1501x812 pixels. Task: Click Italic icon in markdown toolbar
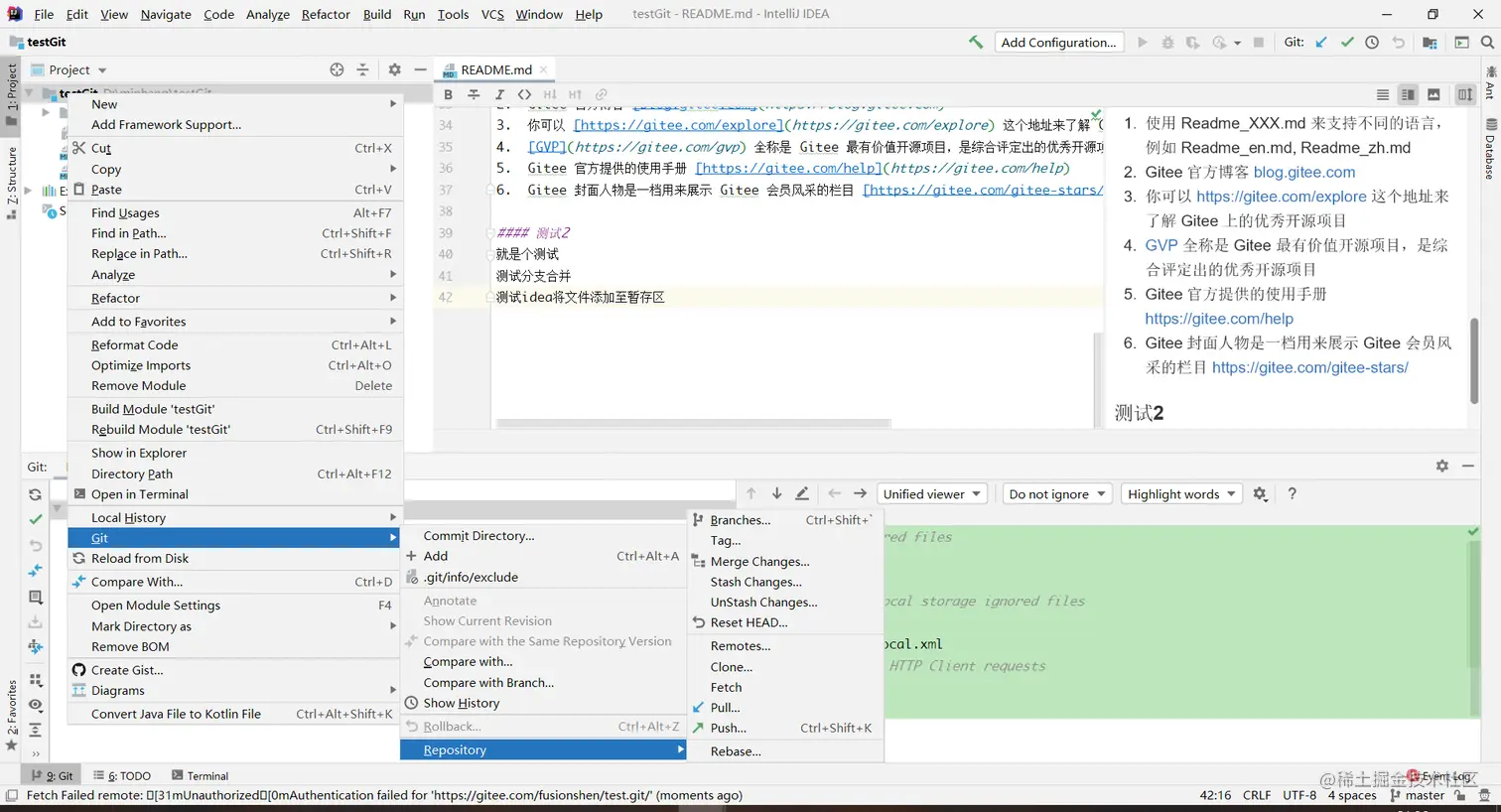[499, 94]
